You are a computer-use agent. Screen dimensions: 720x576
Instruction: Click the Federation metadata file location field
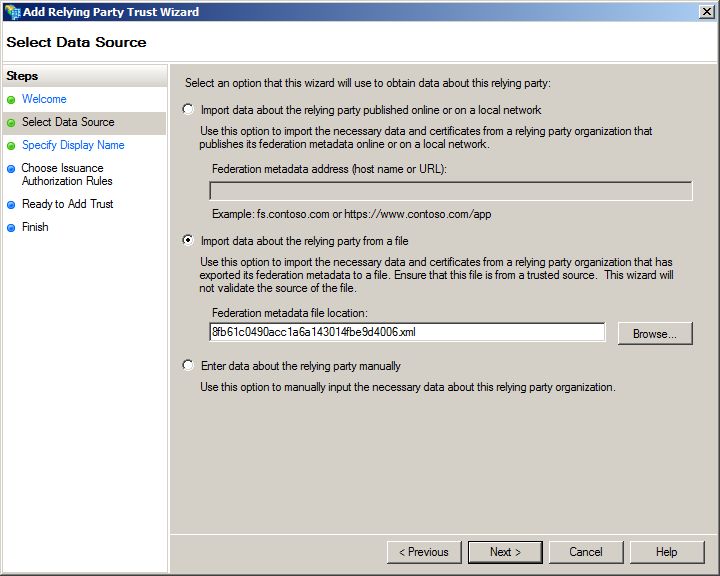(407, 332)
